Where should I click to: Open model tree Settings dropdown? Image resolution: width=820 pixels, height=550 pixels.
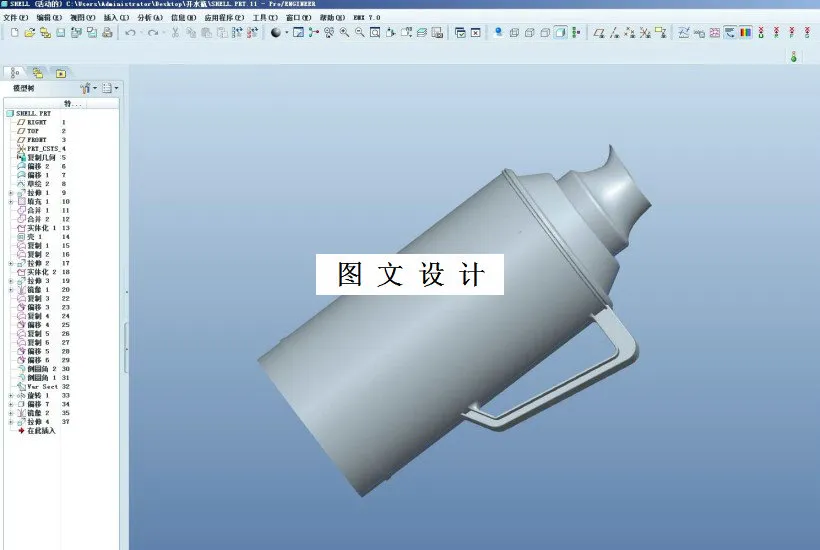pos(110,88)
